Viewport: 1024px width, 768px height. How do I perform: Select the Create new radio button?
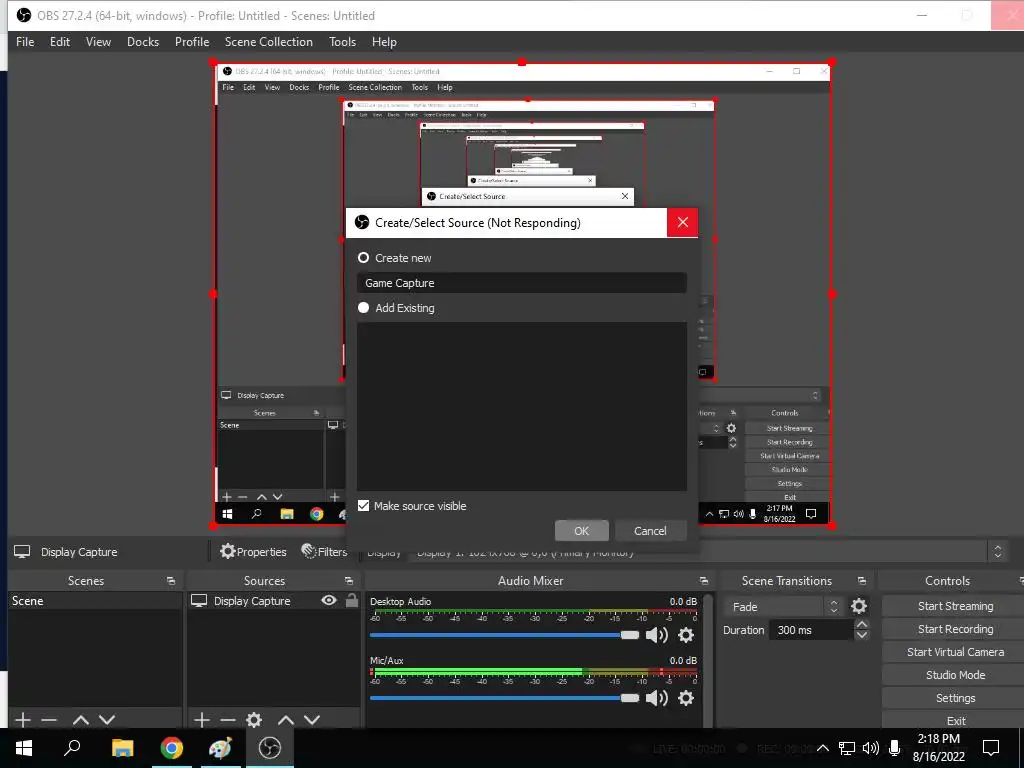[x=364, y=258]
